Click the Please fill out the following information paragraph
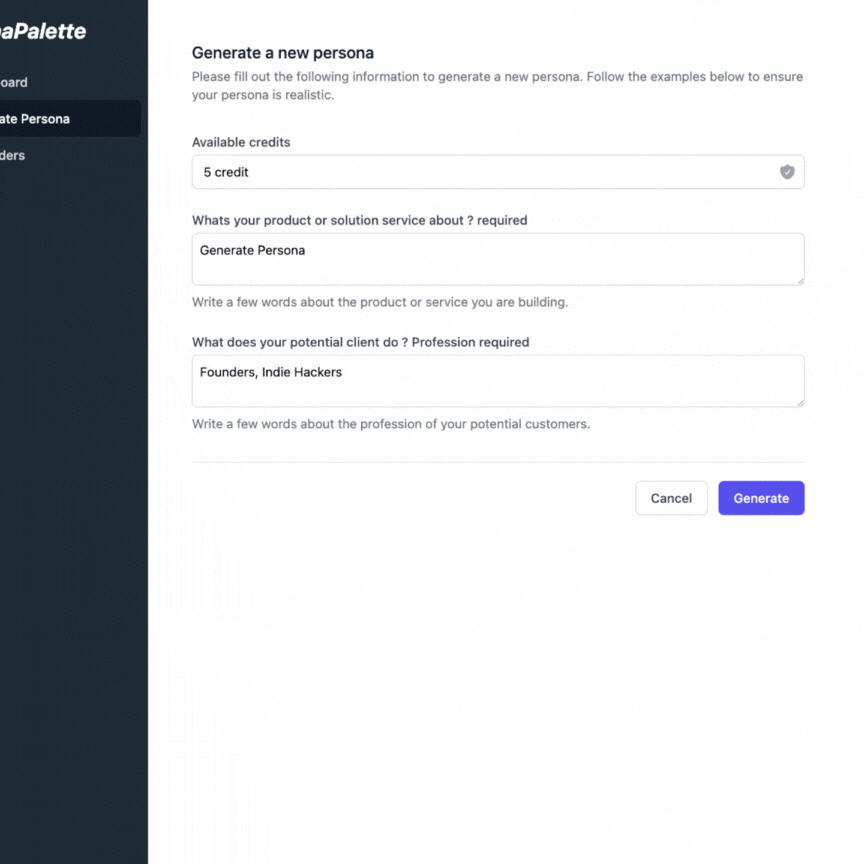 click(x=497, y=85)
